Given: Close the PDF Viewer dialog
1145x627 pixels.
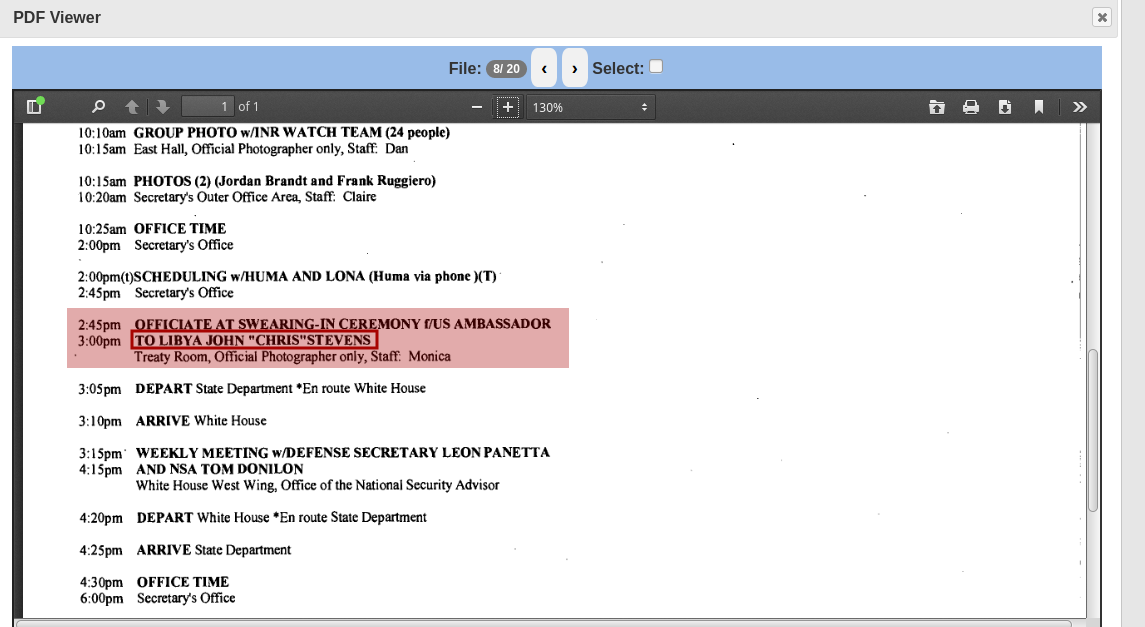Looking at the screenshot, I should pos(1102,17).
